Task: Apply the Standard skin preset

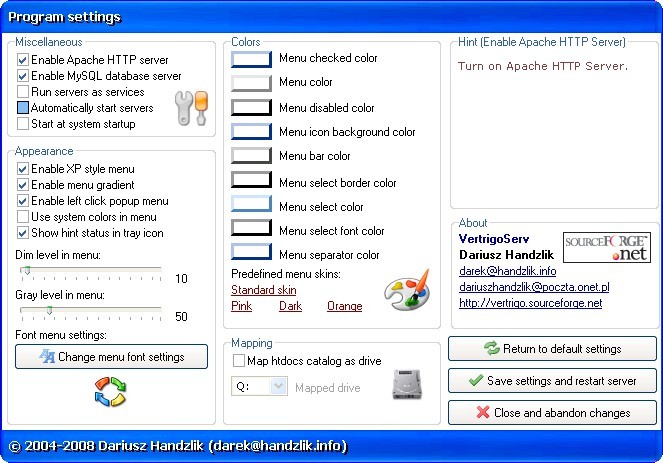Action: pyautogui.click(x=263, y=290)
